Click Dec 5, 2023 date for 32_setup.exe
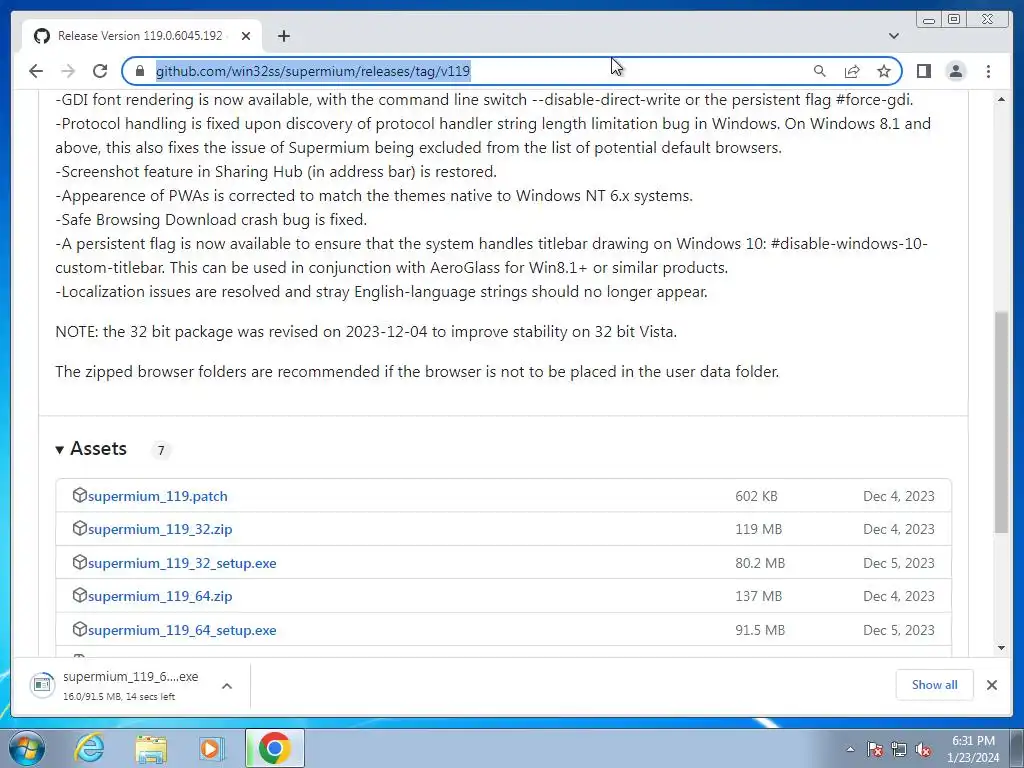Screen dimensions: 1024x768 point(899,563)
